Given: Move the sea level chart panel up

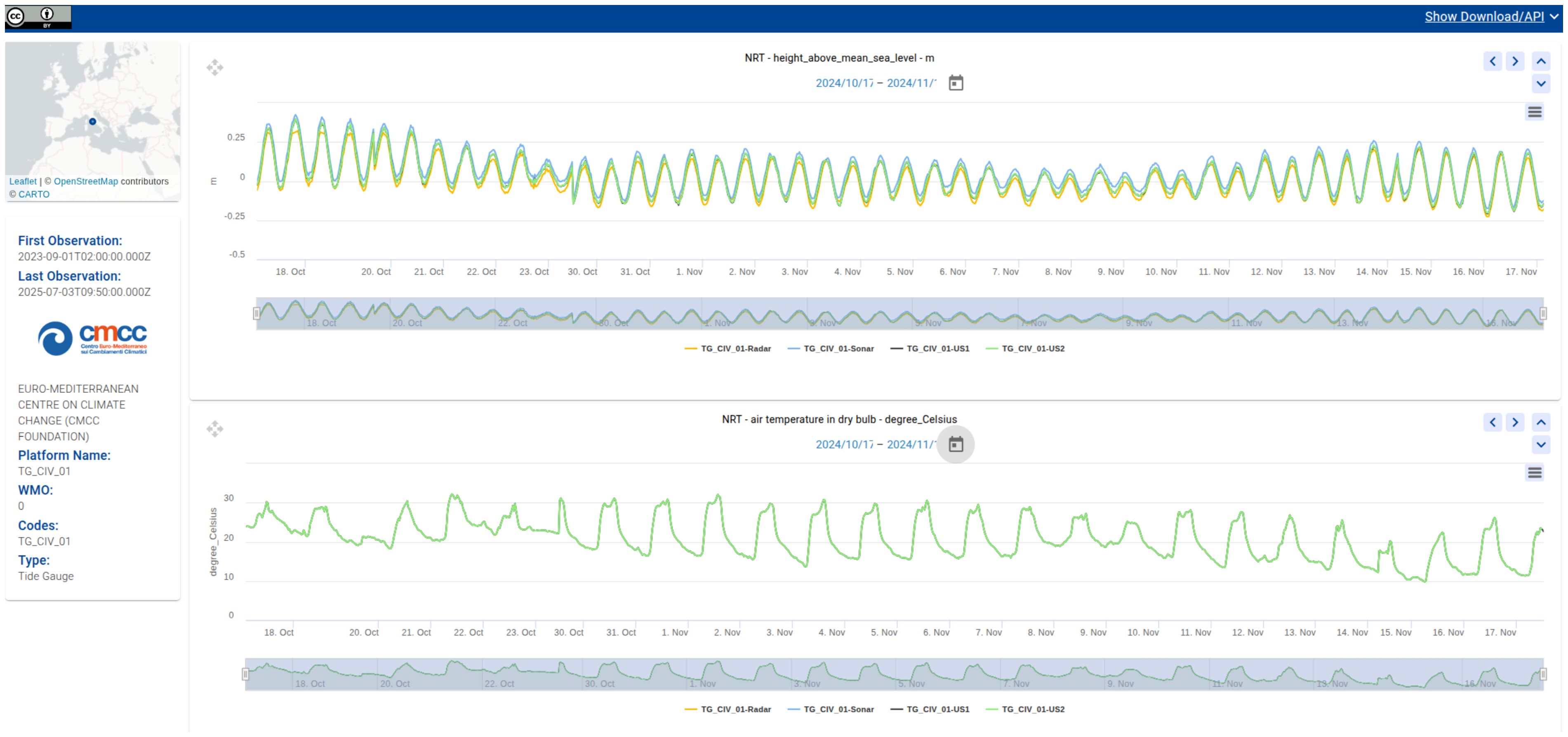Looking at the screenshot, I should [x=1541, y=61].
